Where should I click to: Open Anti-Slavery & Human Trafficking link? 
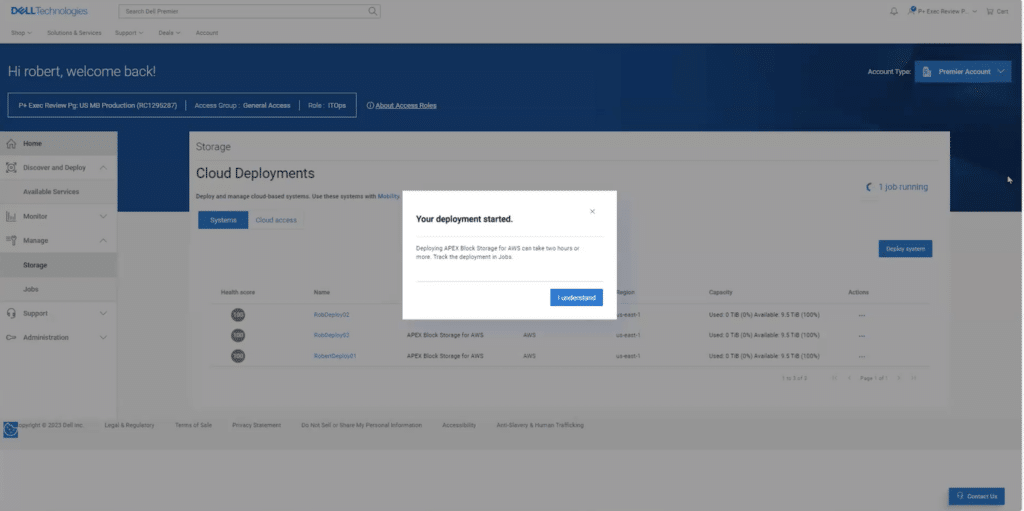click(540, 425)
